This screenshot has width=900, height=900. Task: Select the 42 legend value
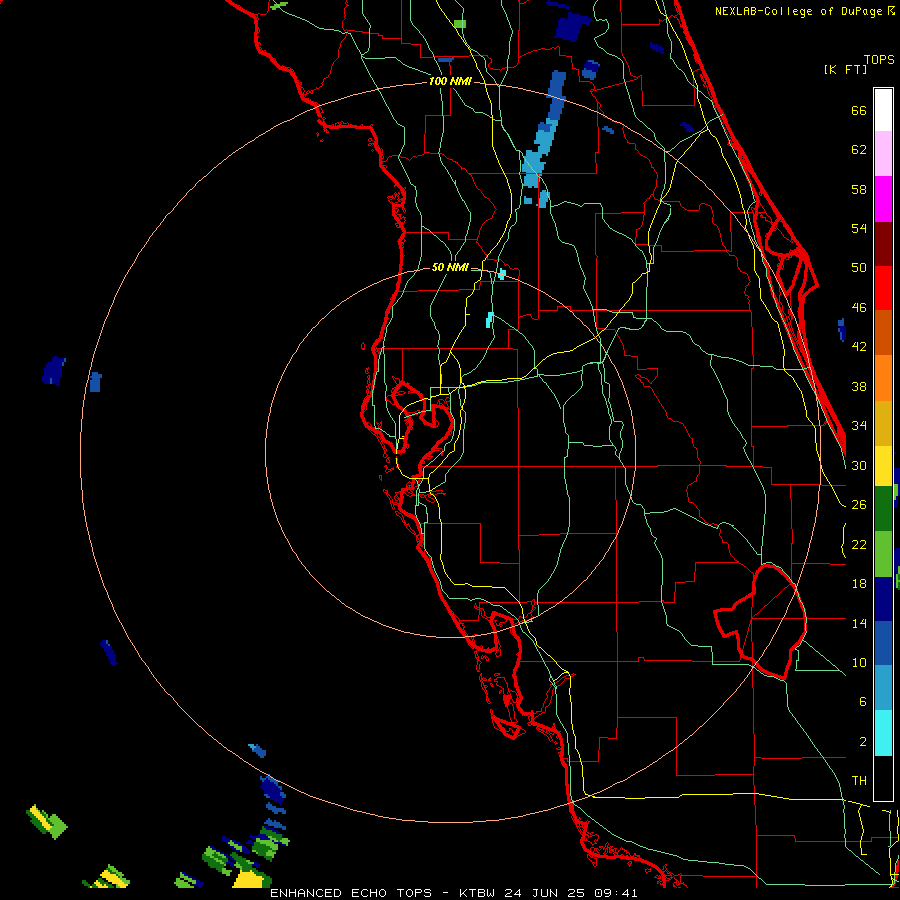click(859, 347)
